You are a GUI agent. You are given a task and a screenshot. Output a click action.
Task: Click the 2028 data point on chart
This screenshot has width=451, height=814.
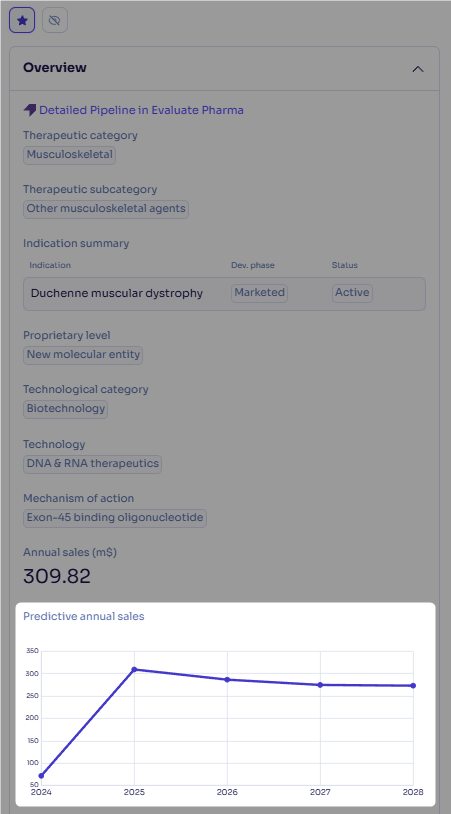pyautogui.click(x=413, y=686)
